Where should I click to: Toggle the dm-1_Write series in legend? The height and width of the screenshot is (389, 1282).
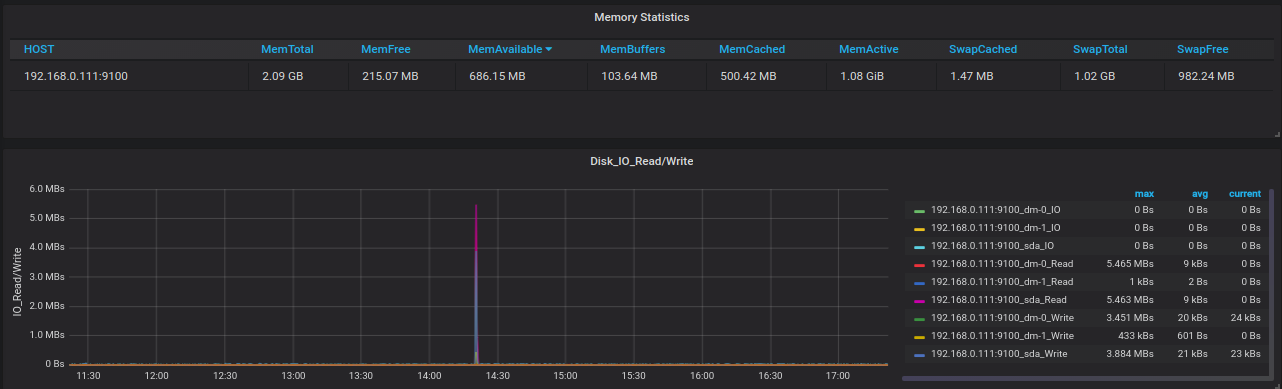[1002, 336]
